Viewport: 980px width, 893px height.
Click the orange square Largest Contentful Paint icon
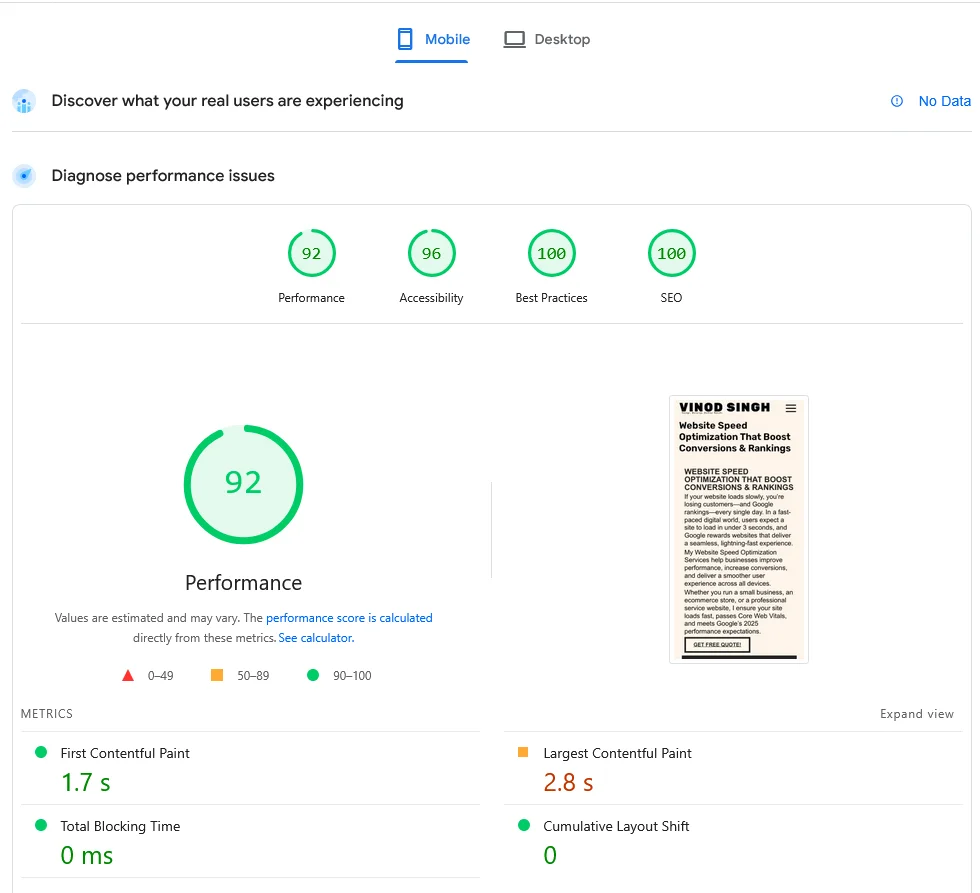pos(523,752)
